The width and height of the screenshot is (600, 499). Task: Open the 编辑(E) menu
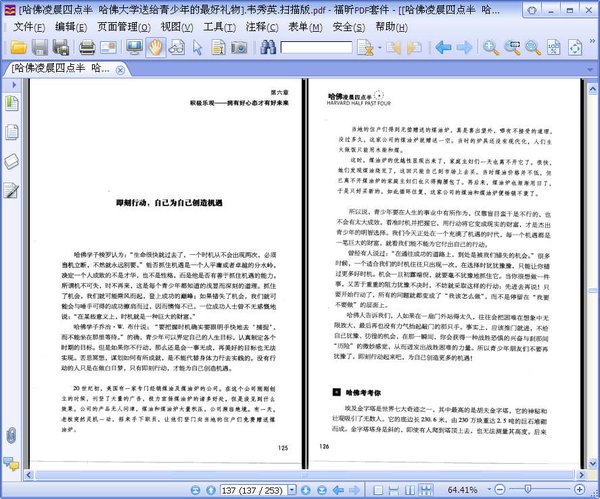(x=71, y=27)
